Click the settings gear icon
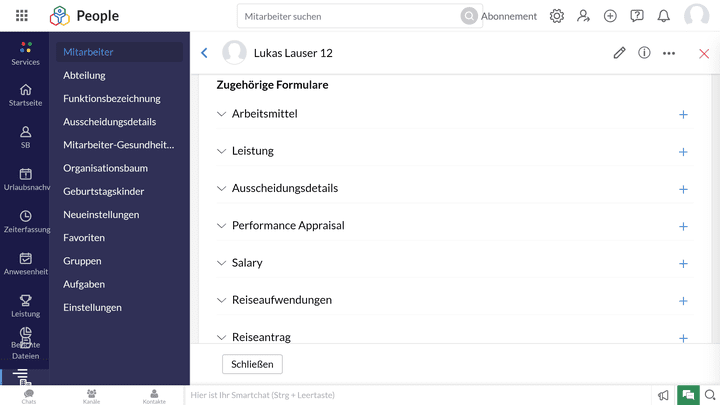This screenshot has width=720, height=405. [557, 16]
